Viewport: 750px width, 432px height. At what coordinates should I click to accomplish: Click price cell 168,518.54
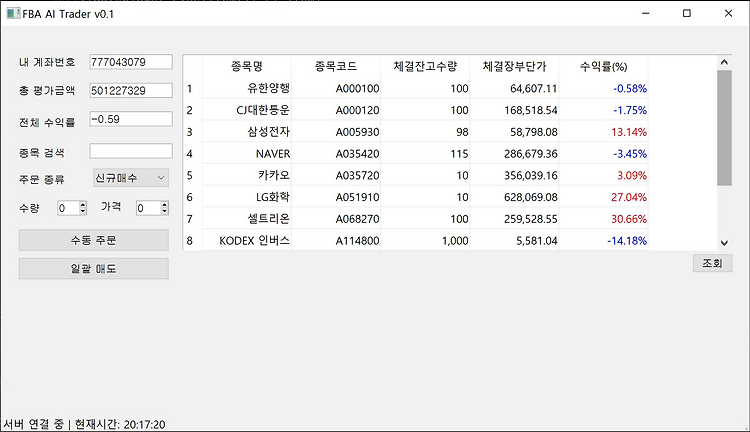point(514,110)
